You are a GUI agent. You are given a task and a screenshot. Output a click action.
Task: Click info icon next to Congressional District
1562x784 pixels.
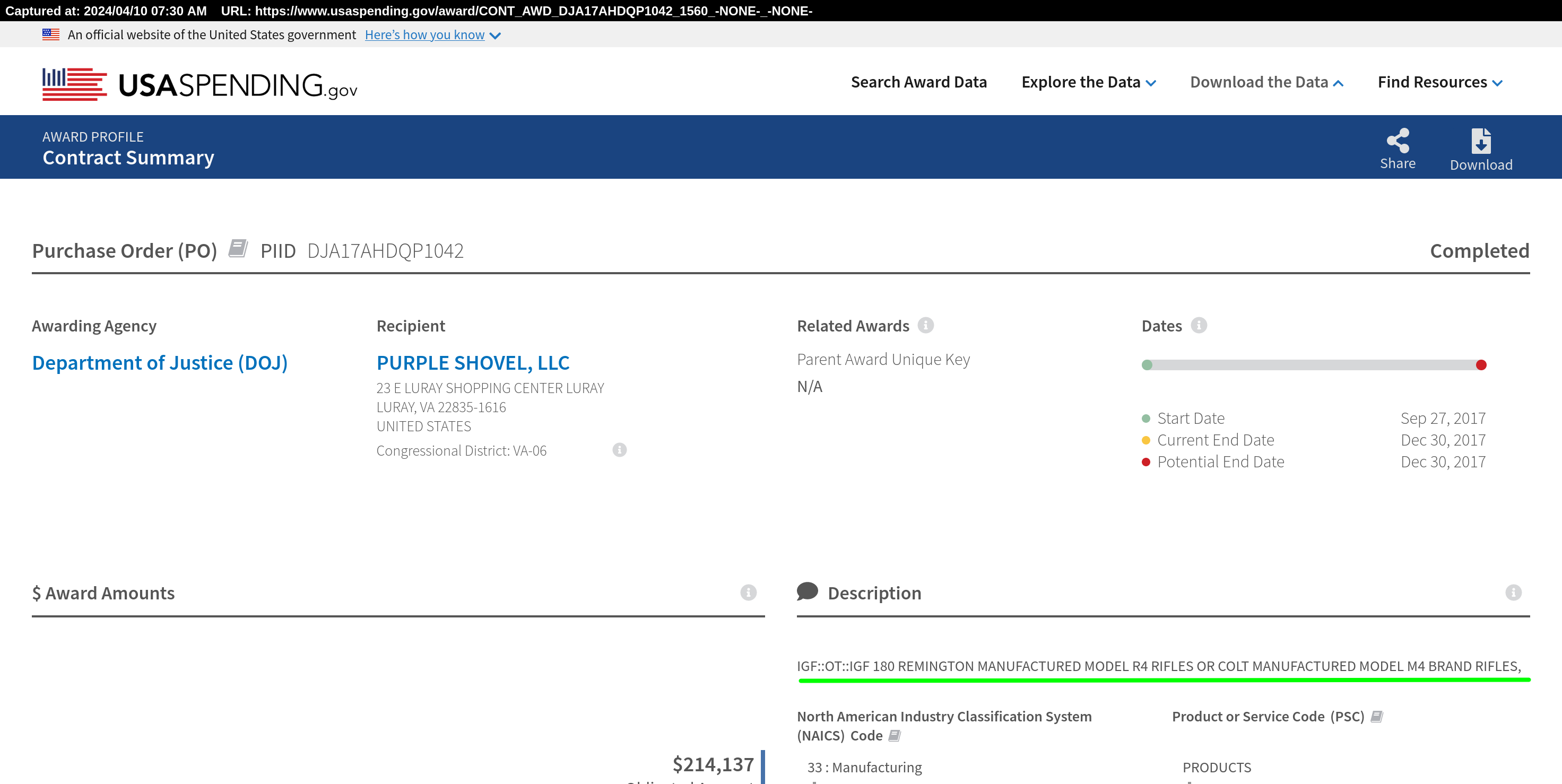[x=619, y=450]
